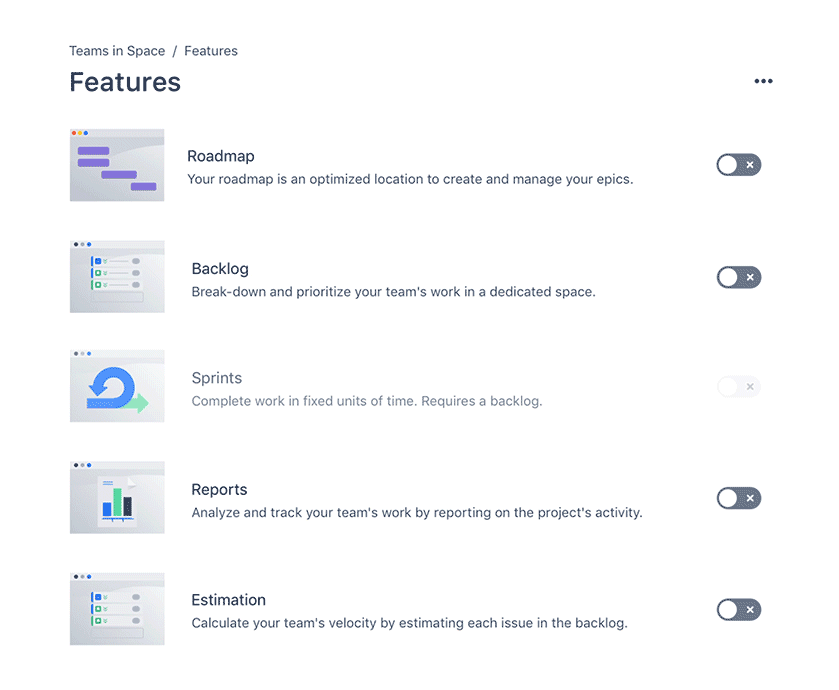Enable the Roadmap toggle switch
839x690 pixels.
click(x=738, y=165)
